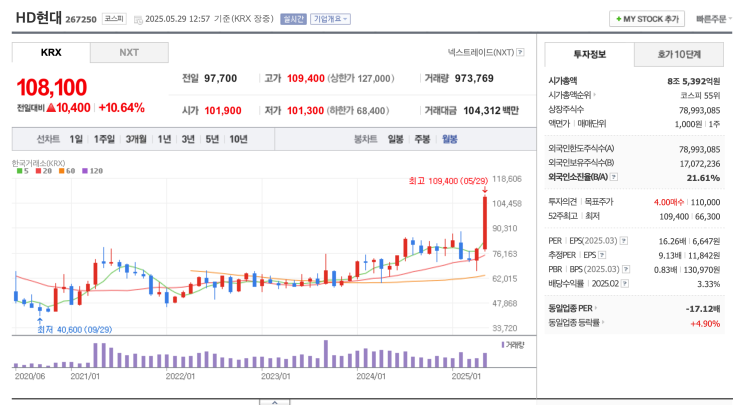Screen dimensions: 743x405
Task: Click the 목표주가 value 110,000
Action: coord(705,202)
